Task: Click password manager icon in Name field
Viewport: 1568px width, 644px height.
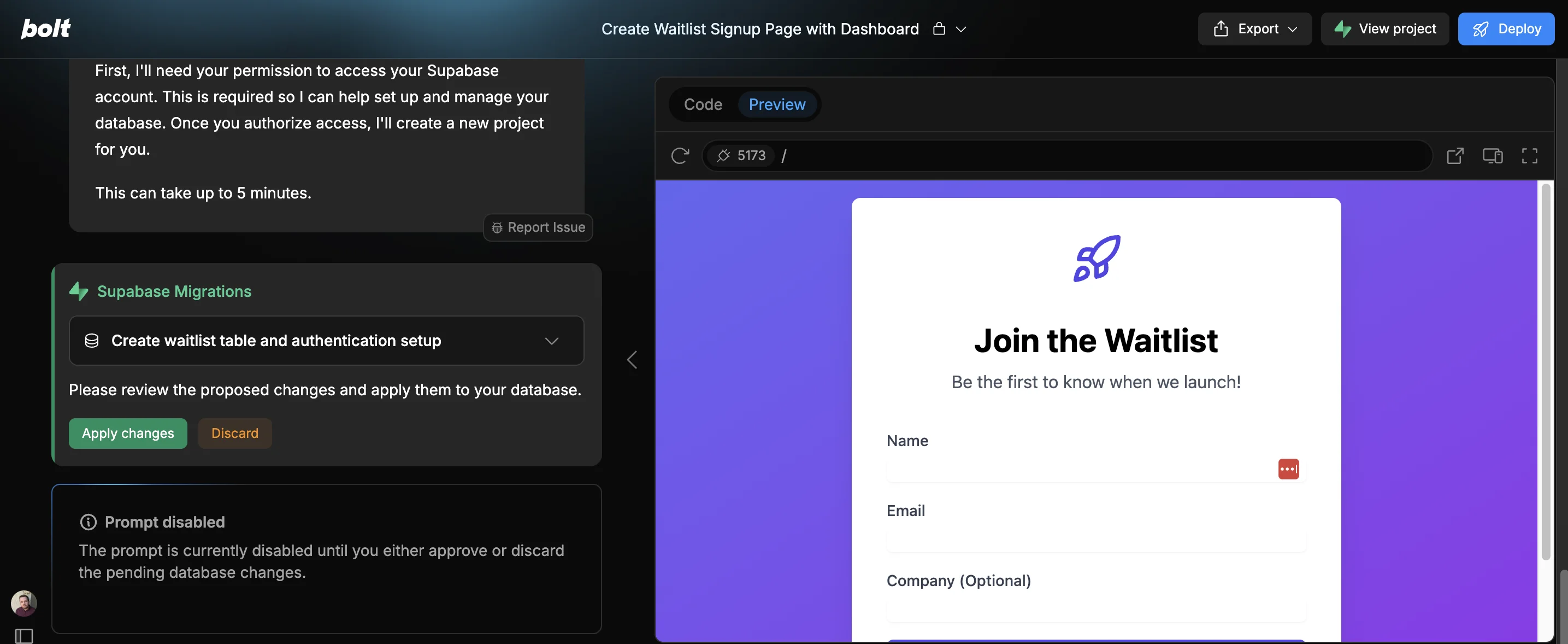Action: point(1288,469)
